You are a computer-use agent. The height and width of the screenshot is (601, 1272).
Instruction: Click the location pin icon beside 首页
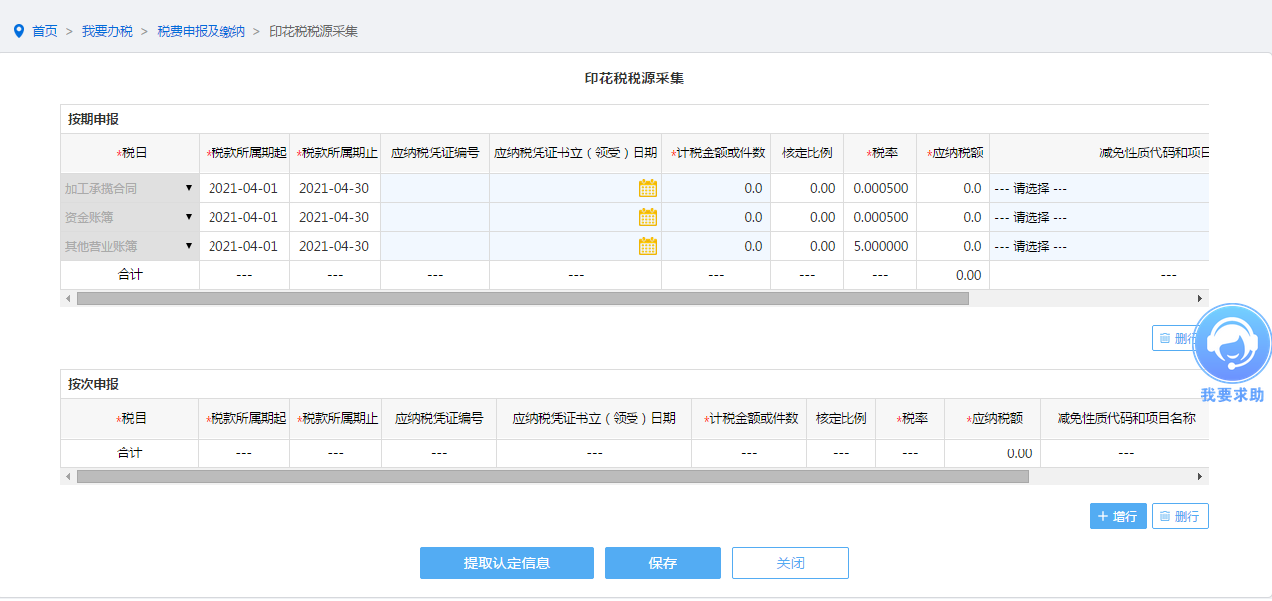click(x=18, y=31)
